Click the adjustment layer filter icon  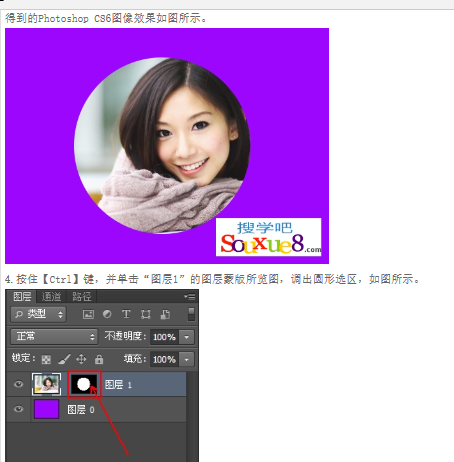pyautogui.click(x=107, y=314)
